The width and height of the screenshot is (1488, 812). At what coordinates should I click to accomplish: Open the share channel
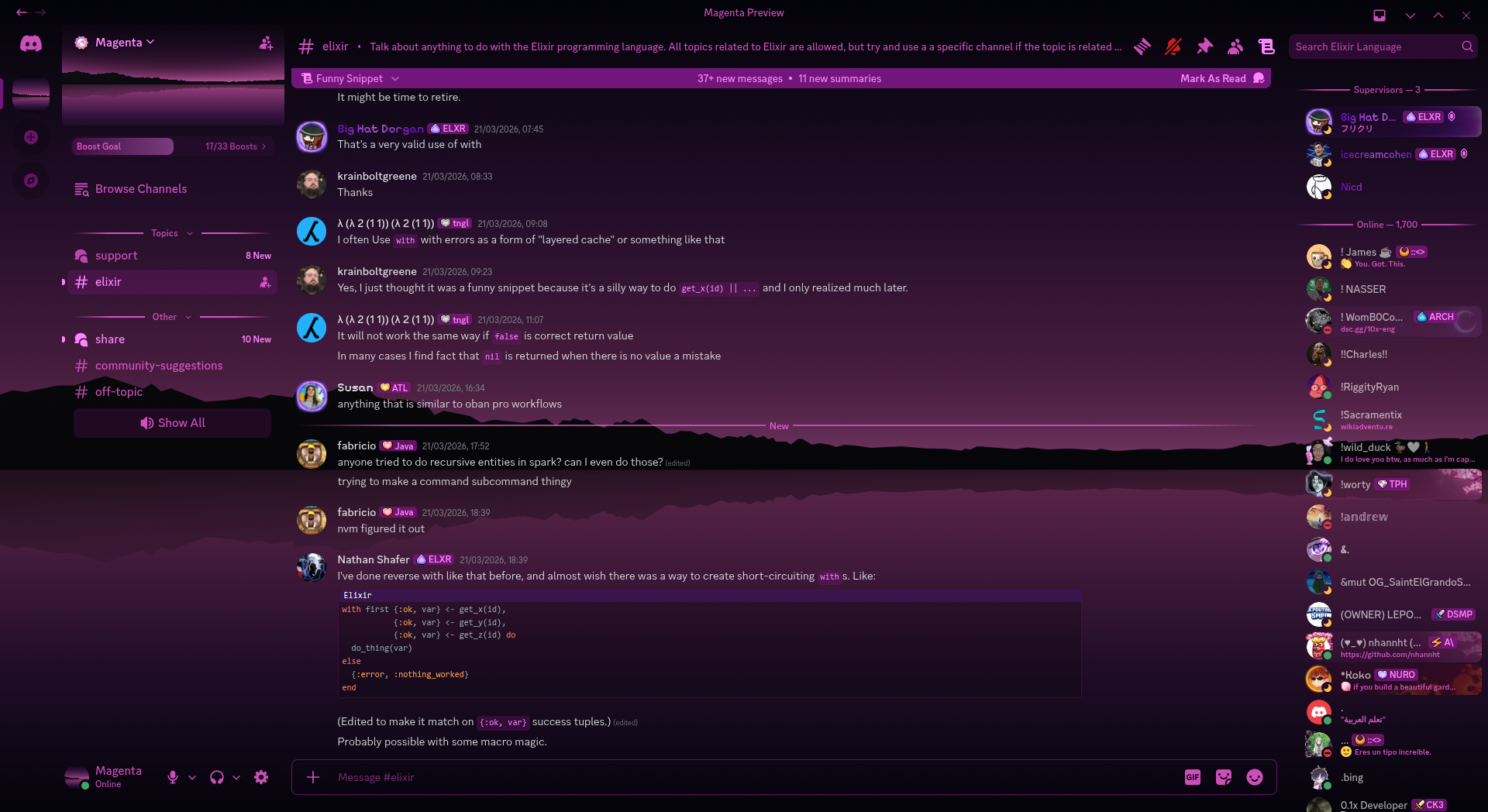[172, 339]
